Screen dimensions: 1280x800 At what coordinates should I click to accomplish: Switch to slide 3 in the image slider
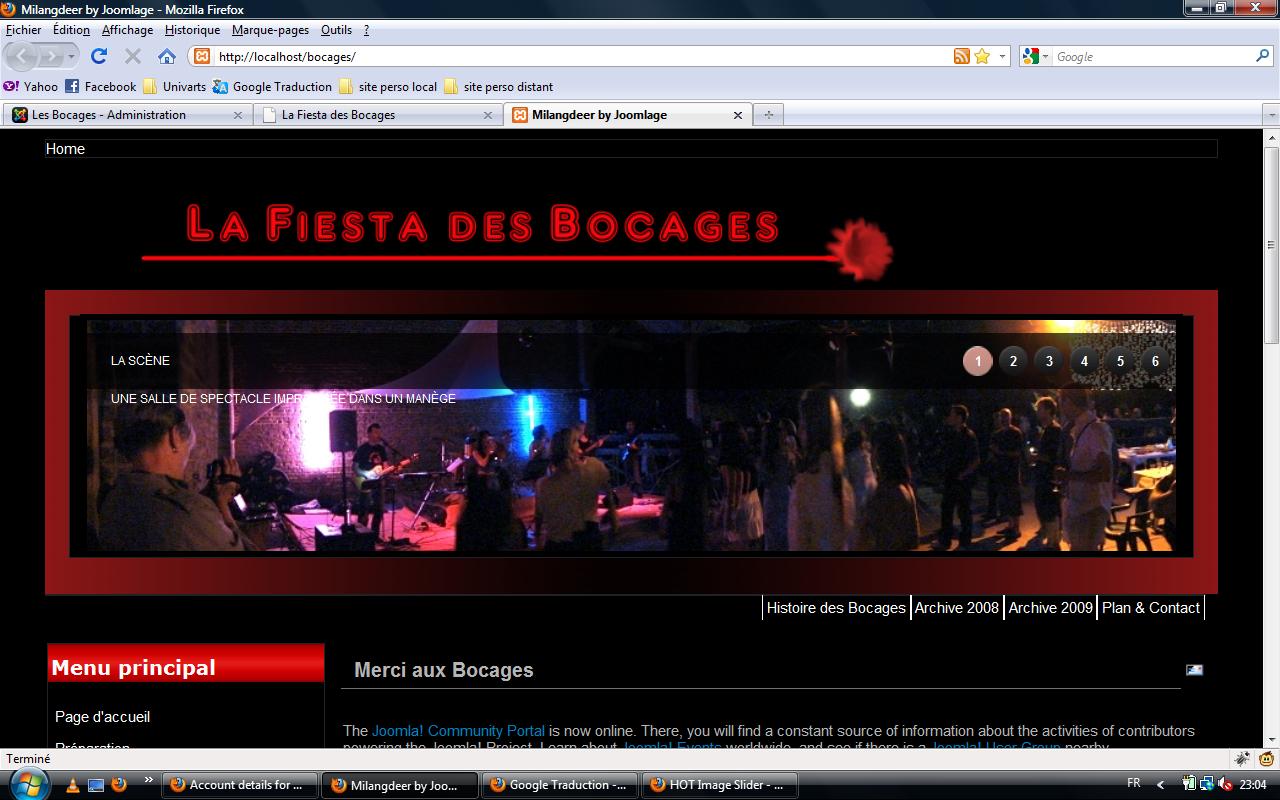coord(1049,362)
